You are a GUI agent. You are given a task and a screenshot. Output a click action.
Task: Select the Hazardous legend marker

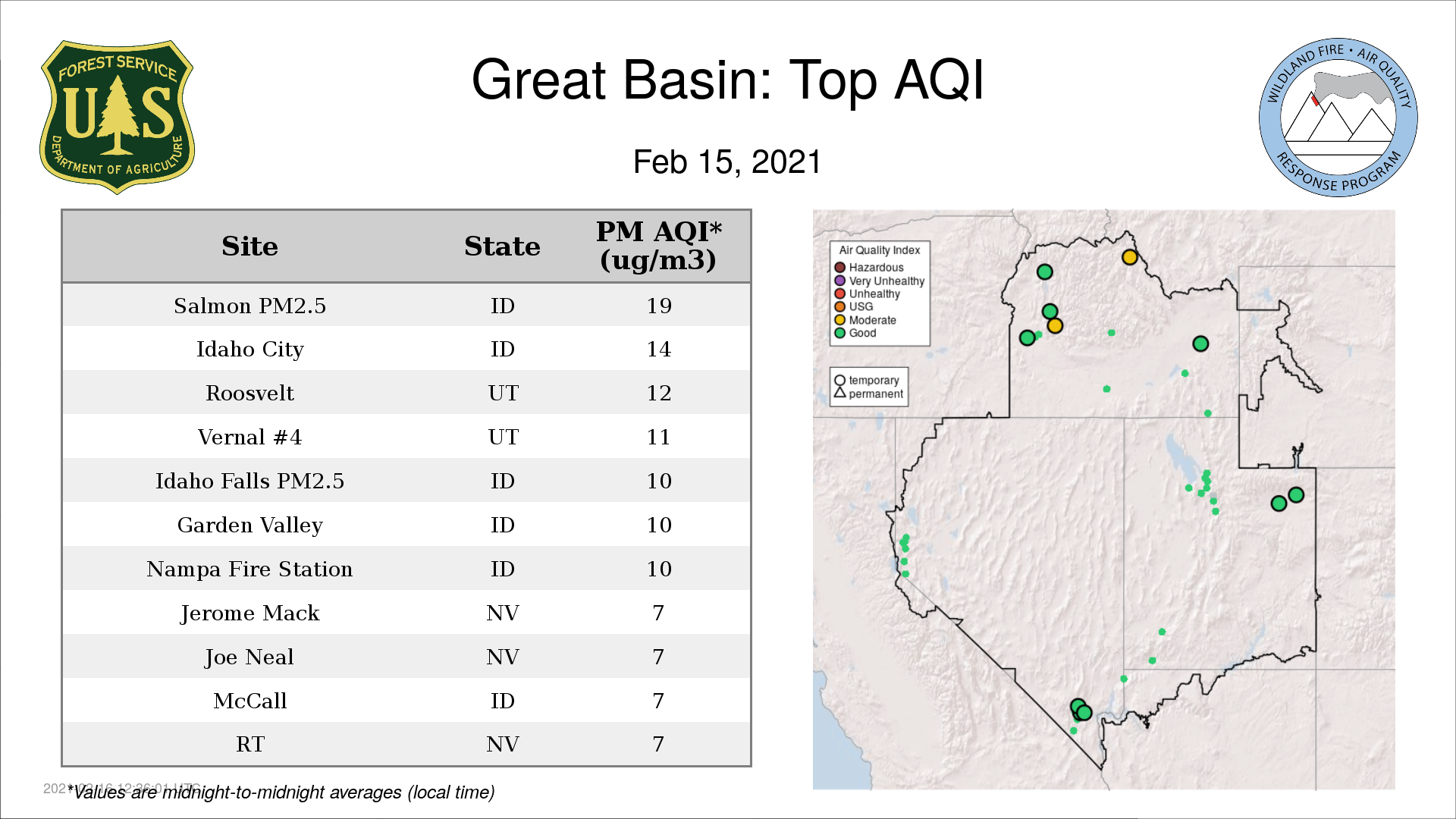click(x=839, y=268)
